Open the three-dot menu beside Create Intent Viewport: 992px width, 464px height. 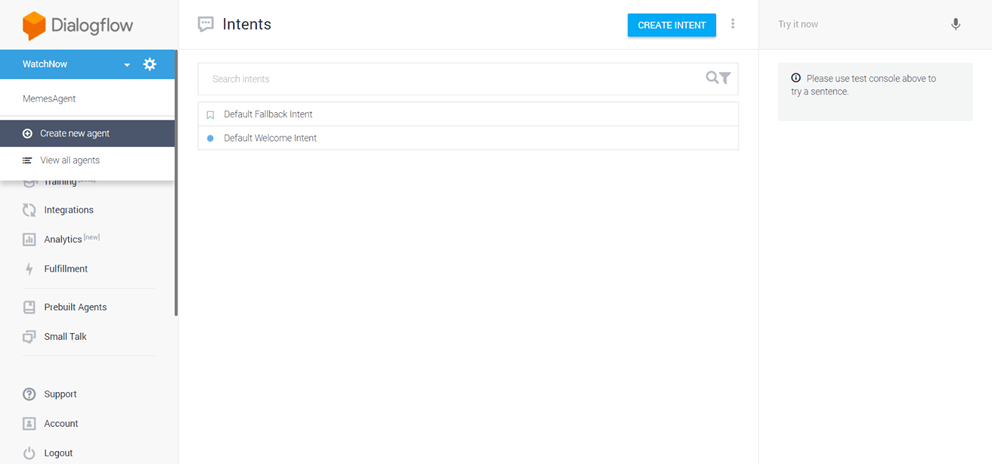(x=733, y=24)
